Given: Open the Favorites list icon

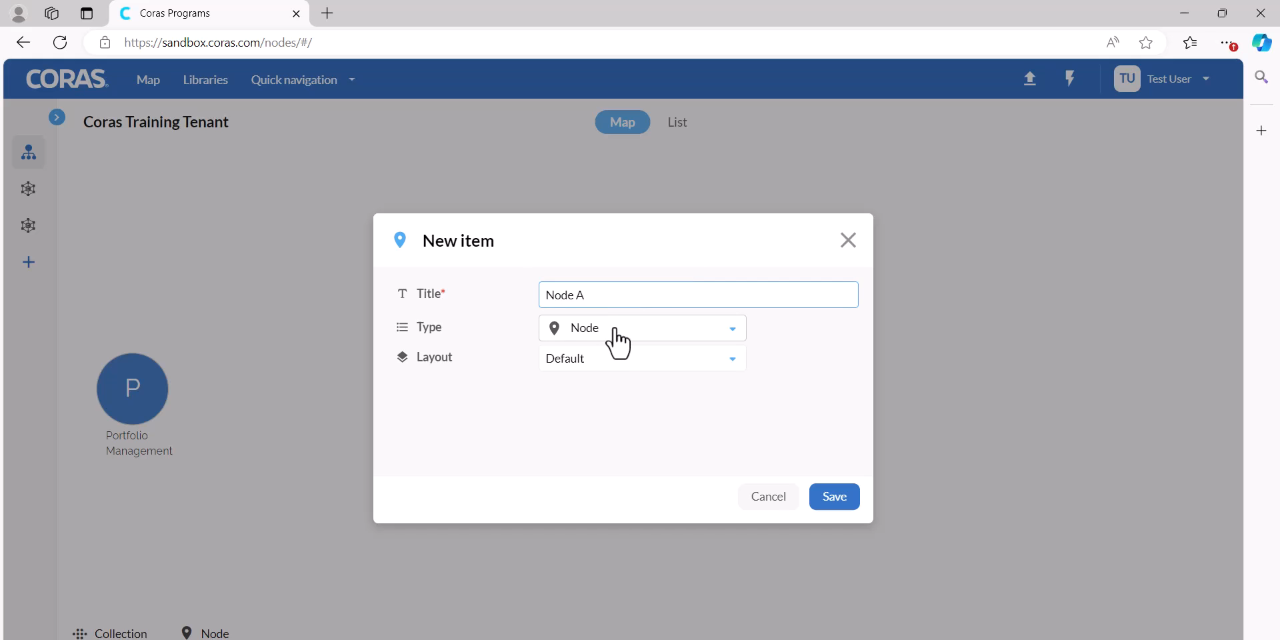Looking at the screenshot, I should [x=1190, y=43].
